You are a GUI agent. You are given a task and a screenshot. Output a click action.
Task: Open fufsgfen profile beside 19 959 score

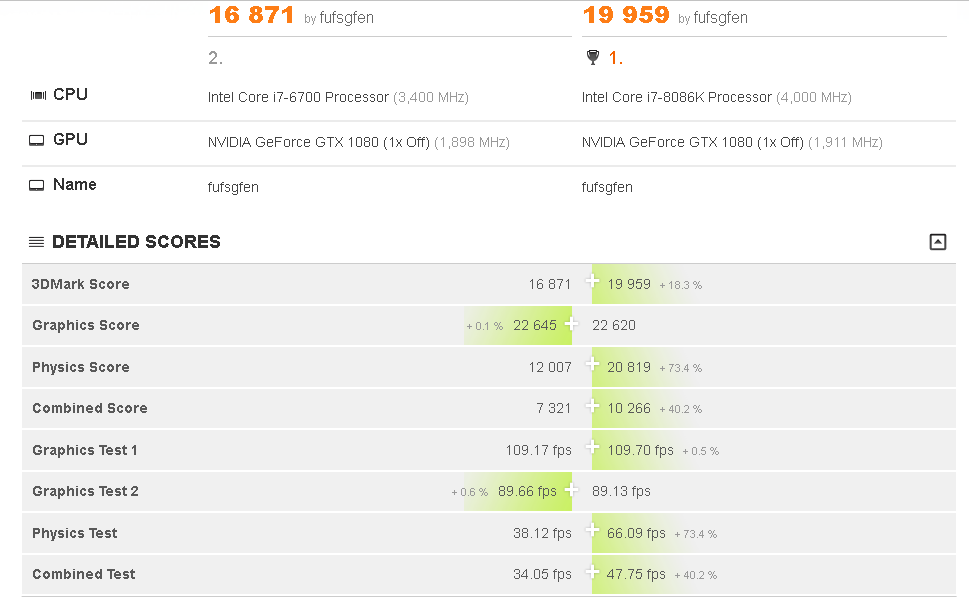click(x=720, y=18)
